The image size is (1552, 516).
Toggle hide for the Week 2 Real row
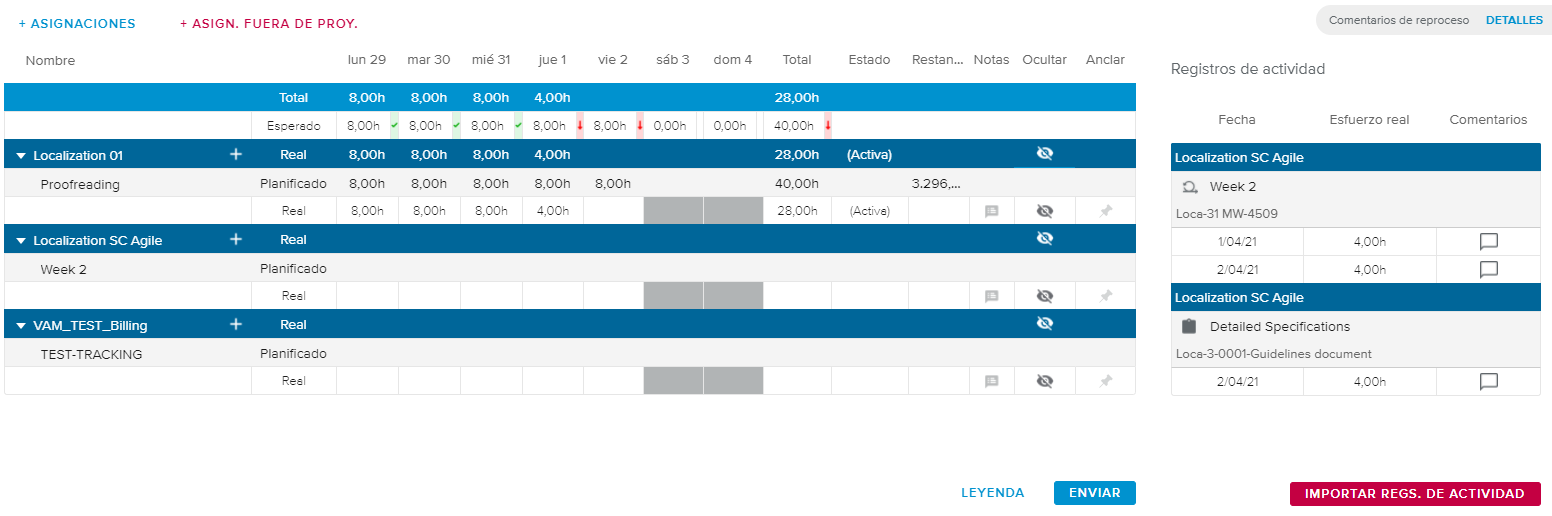1045,296
